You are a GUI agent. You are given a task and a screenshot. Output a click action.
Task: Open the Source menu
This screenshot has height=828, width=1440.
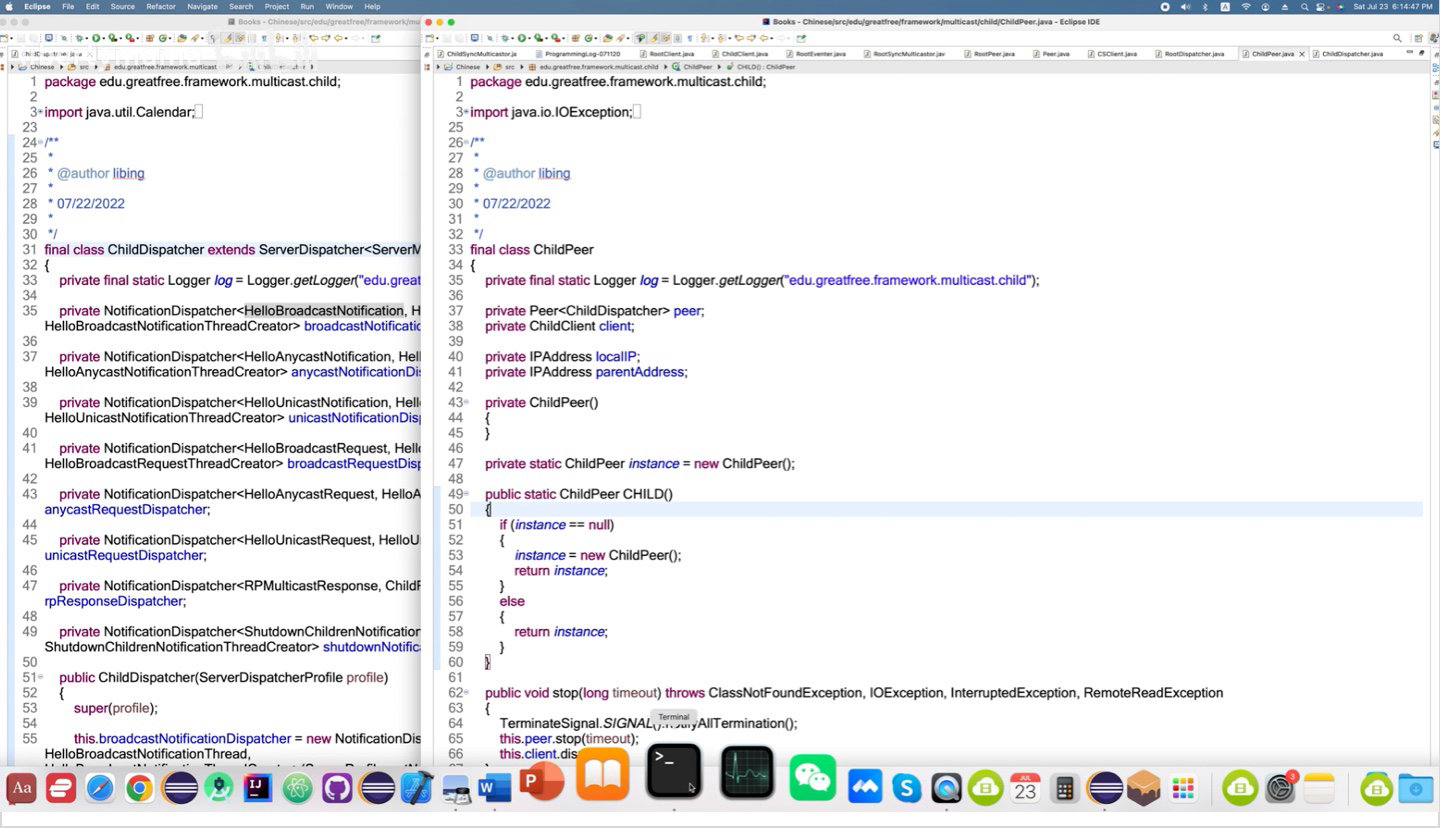point(122,6)
